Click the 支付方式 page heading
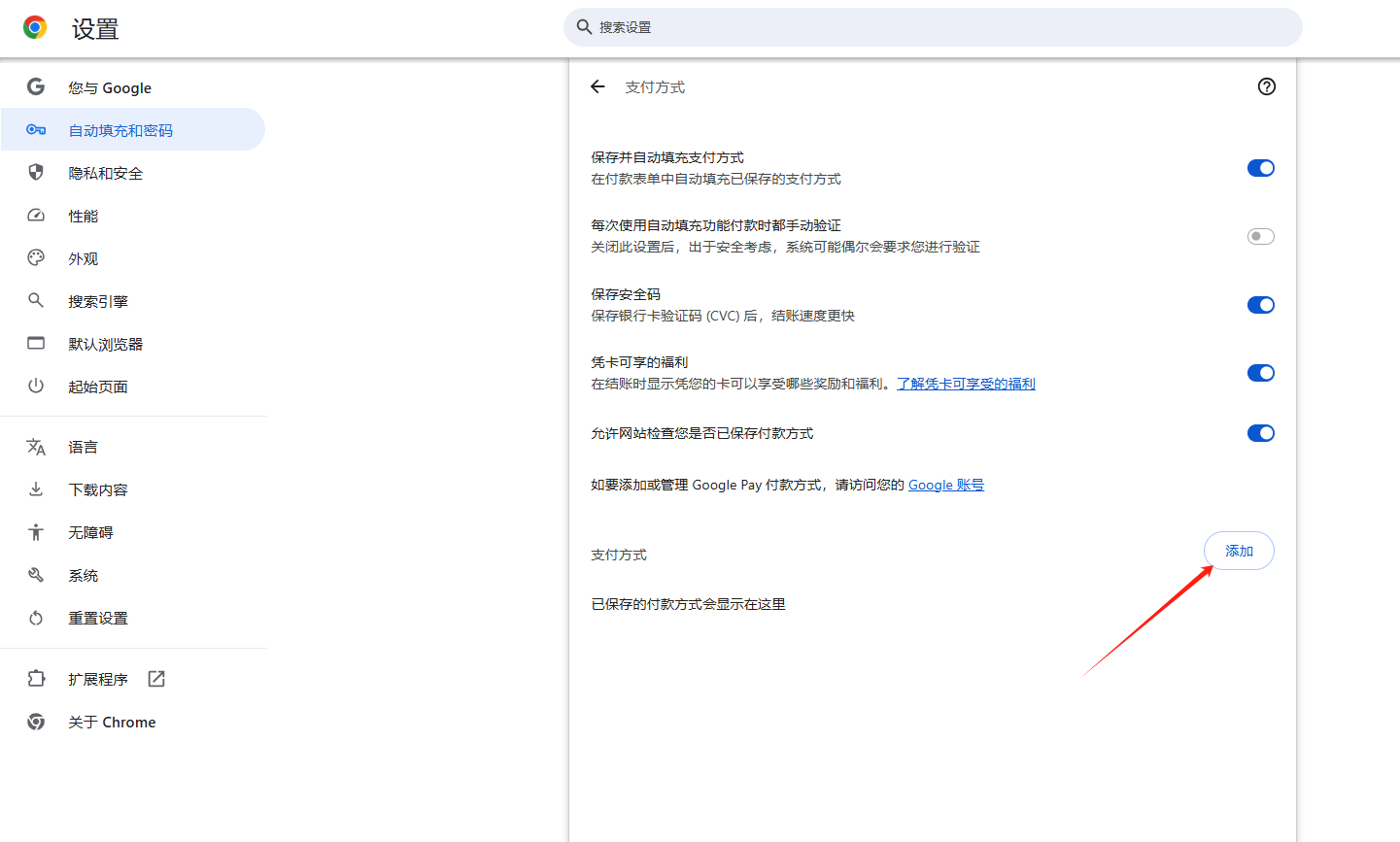This screenshot has height=842, width=1400. (x=655, y=87)
